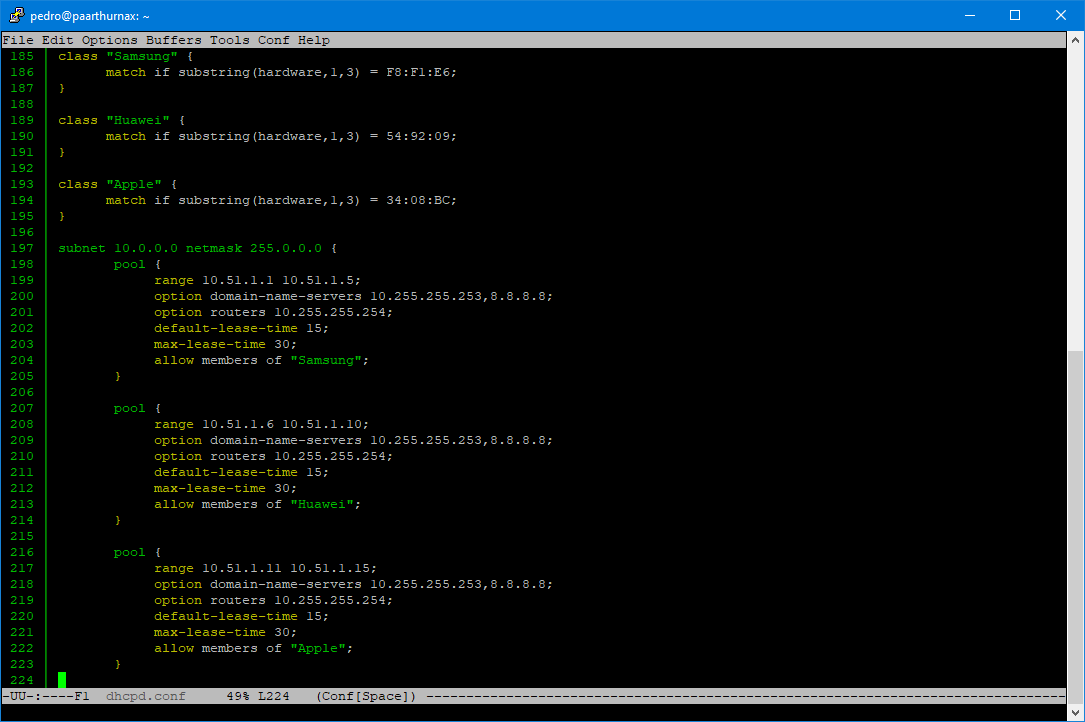1085x722 pixels.
Task: Open the Buffers menu
Action: 173,40
